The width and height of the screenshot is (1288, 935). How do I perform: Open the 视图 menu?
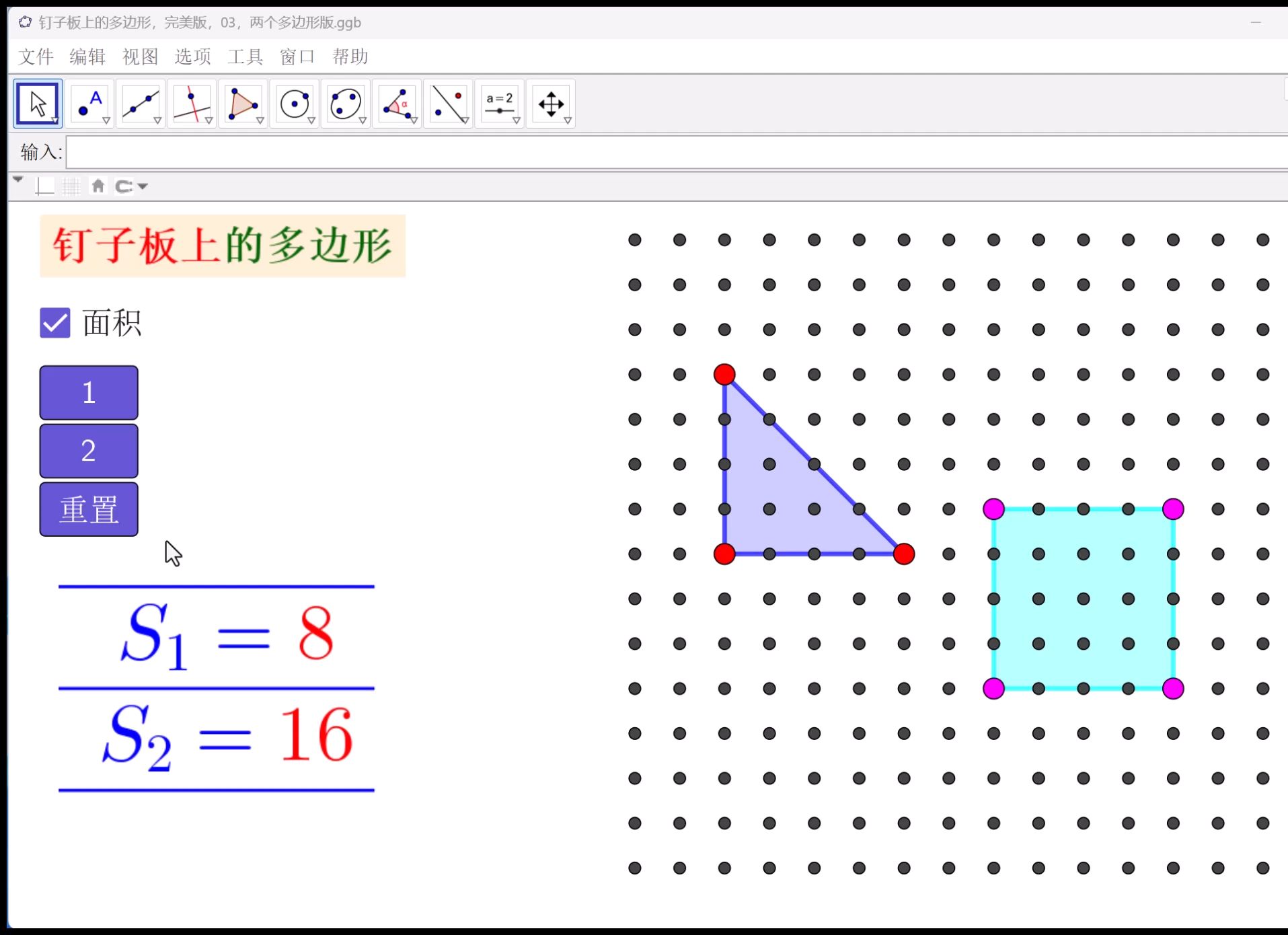pos(140,57)
